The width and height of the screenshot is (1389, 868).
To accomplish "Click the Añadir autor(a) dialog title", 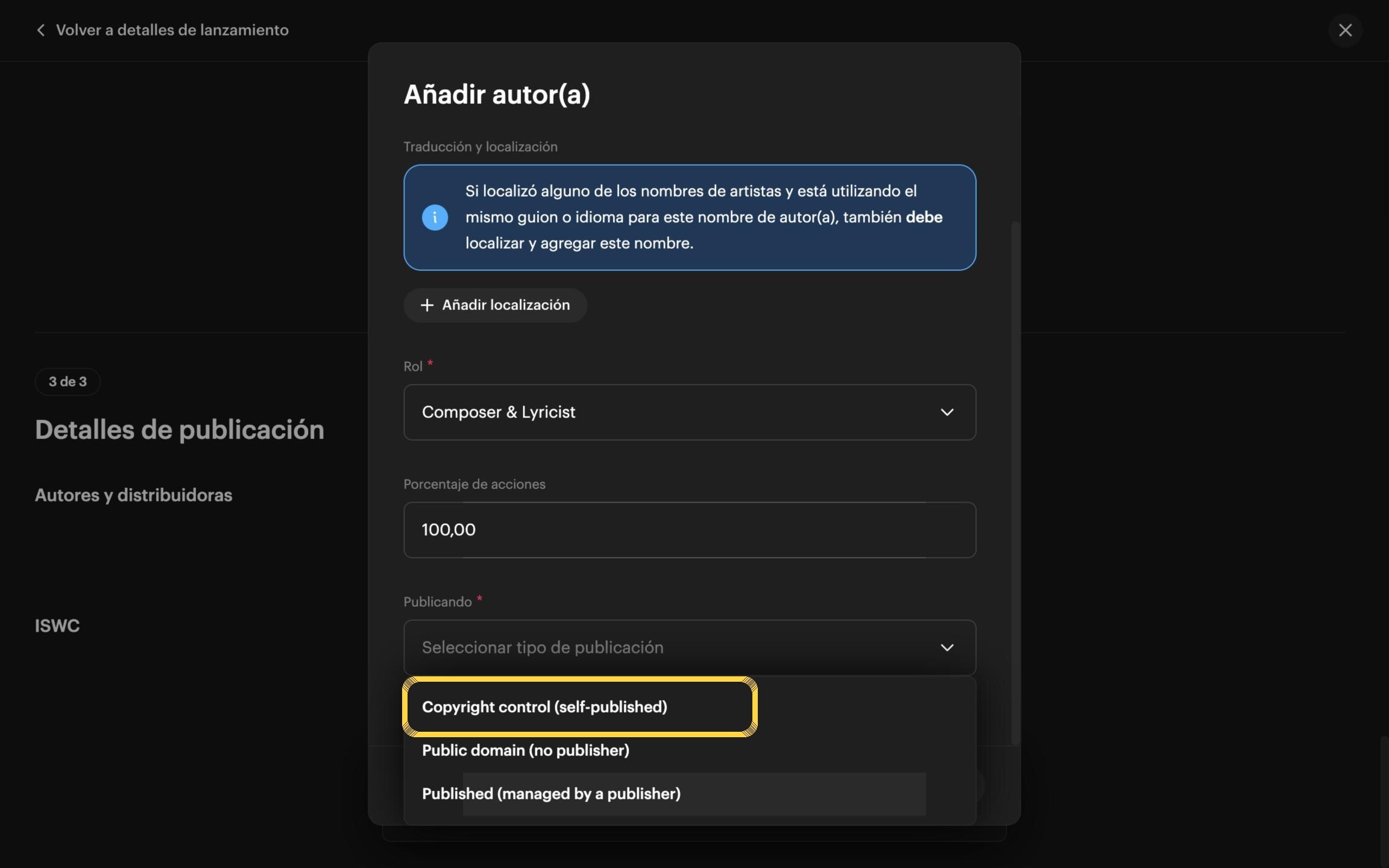I will pos(497,95).
